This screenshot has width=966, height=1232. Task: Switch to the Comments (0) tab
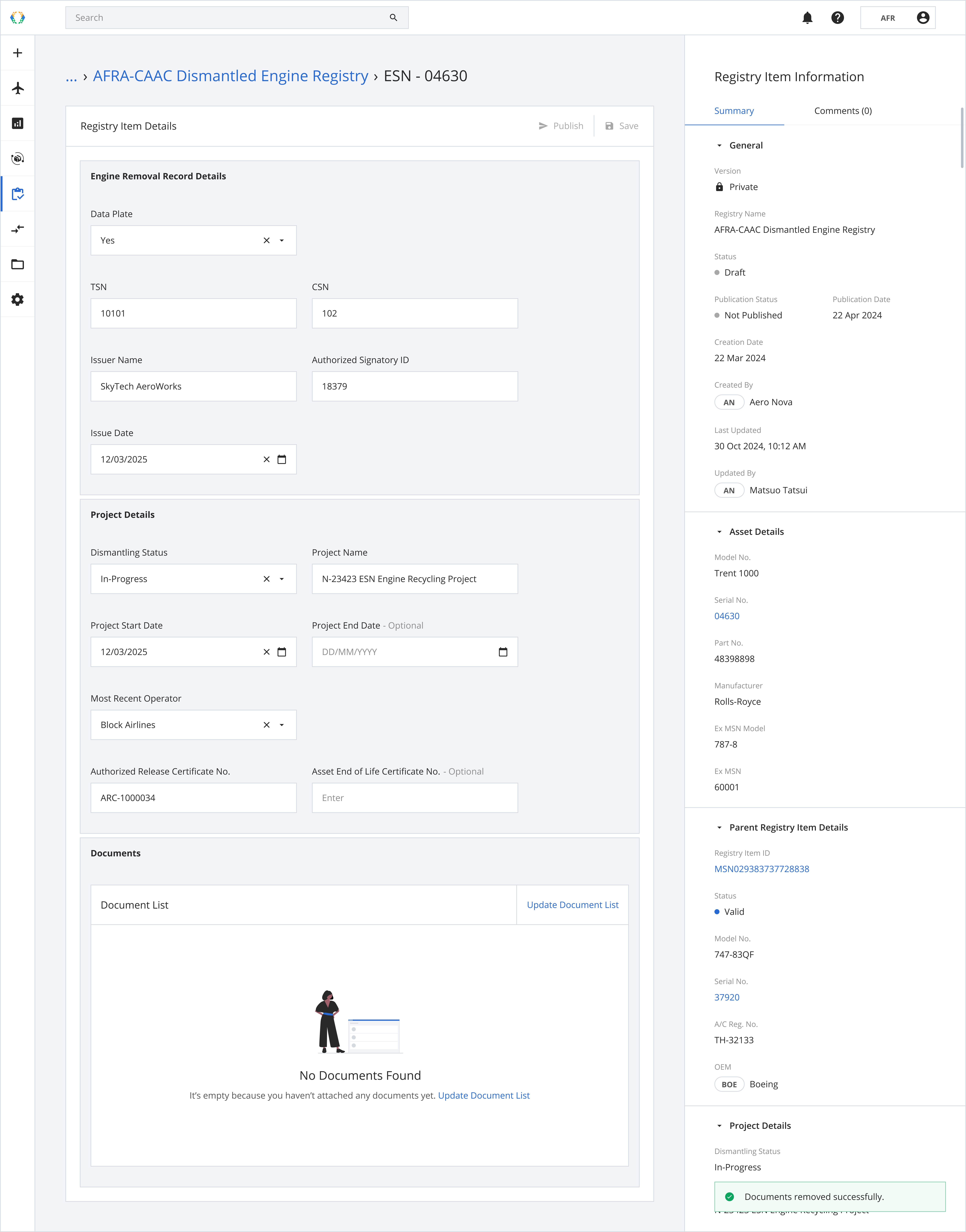pyautogui.click(x=843, y=111)
